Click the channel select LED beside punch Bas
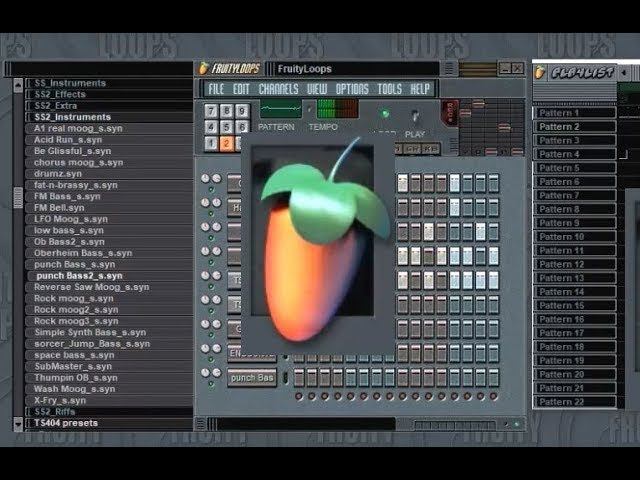The image size is (640, 480). point(286,378)
